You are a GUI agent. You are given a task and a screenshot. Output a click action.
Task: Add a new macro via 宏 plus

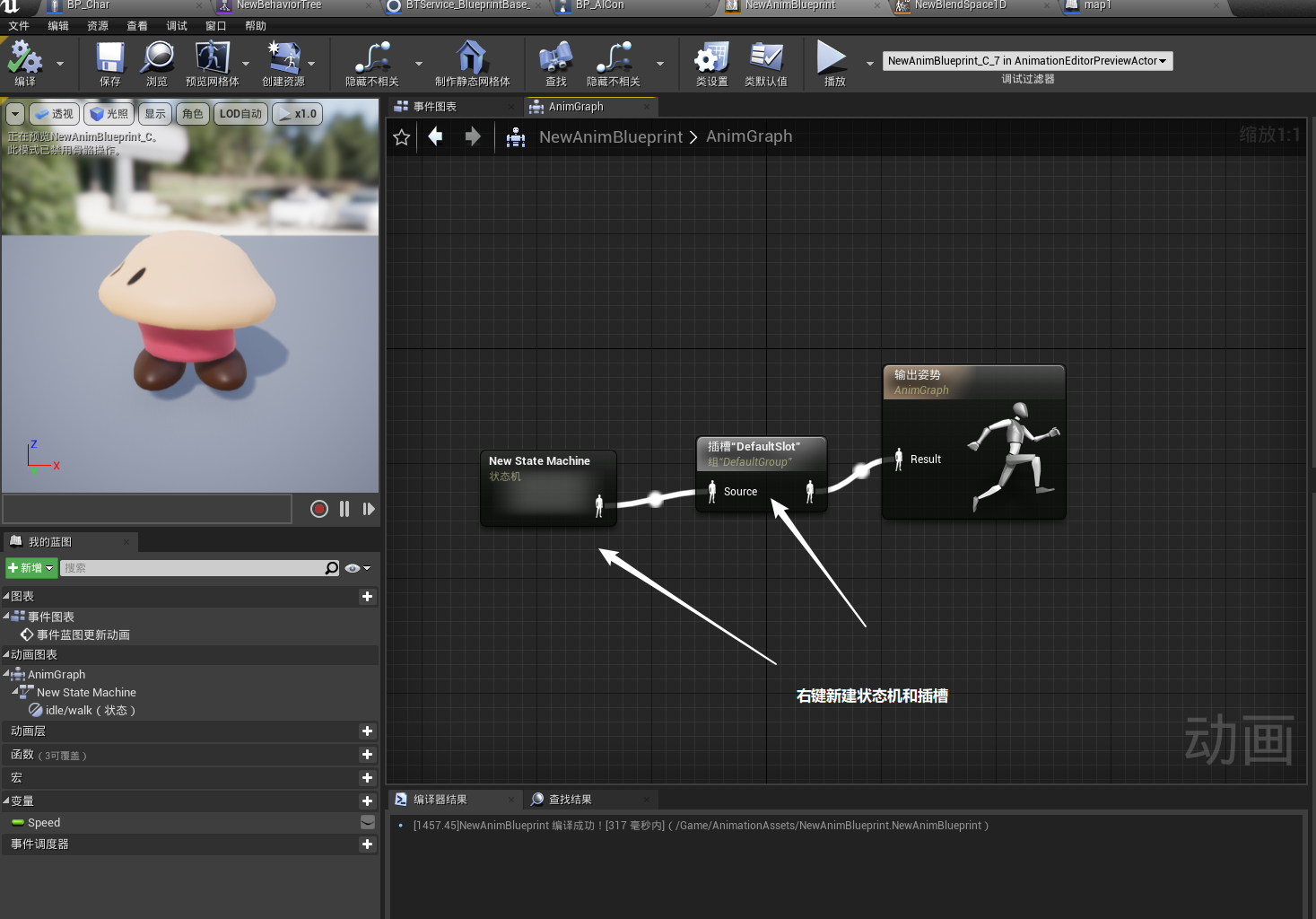(367, 778)
